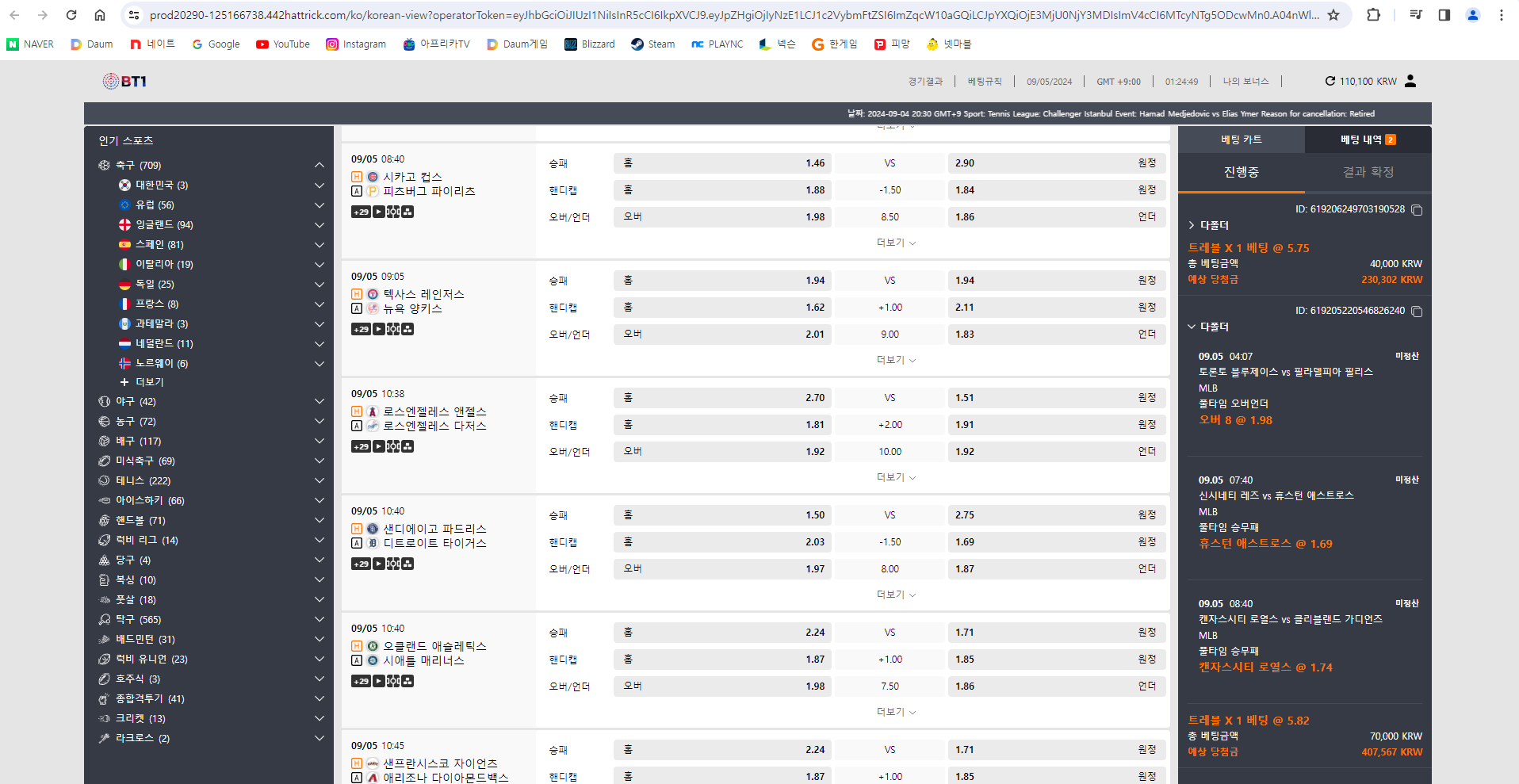Viewport: 1519px width, 784px height.
Task: Open field tracker icon for San Diego Padres match
Action: click(x=393, y=564)
